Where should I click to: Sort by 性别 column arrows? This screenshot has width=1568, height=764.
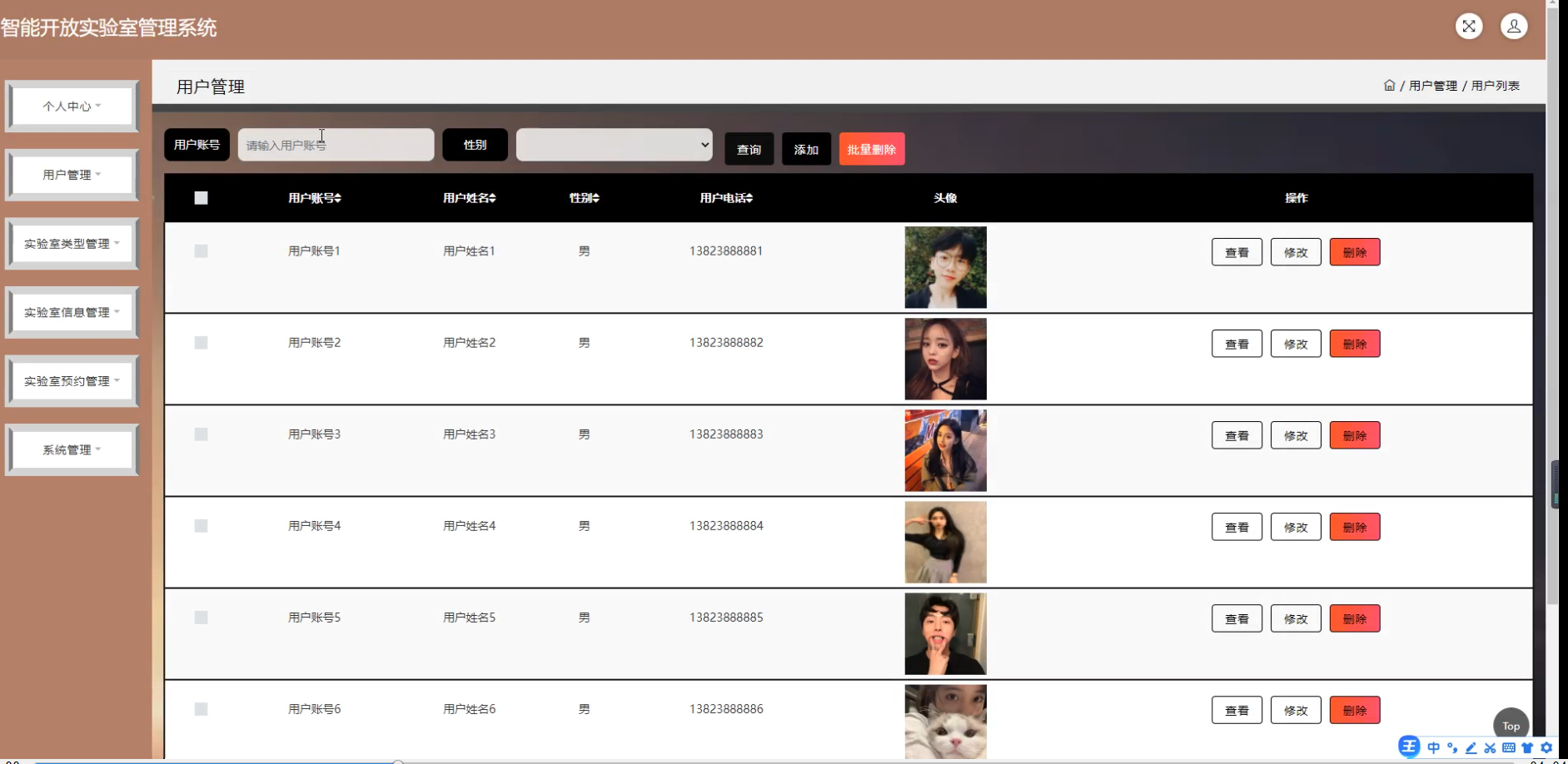[595, 198]
